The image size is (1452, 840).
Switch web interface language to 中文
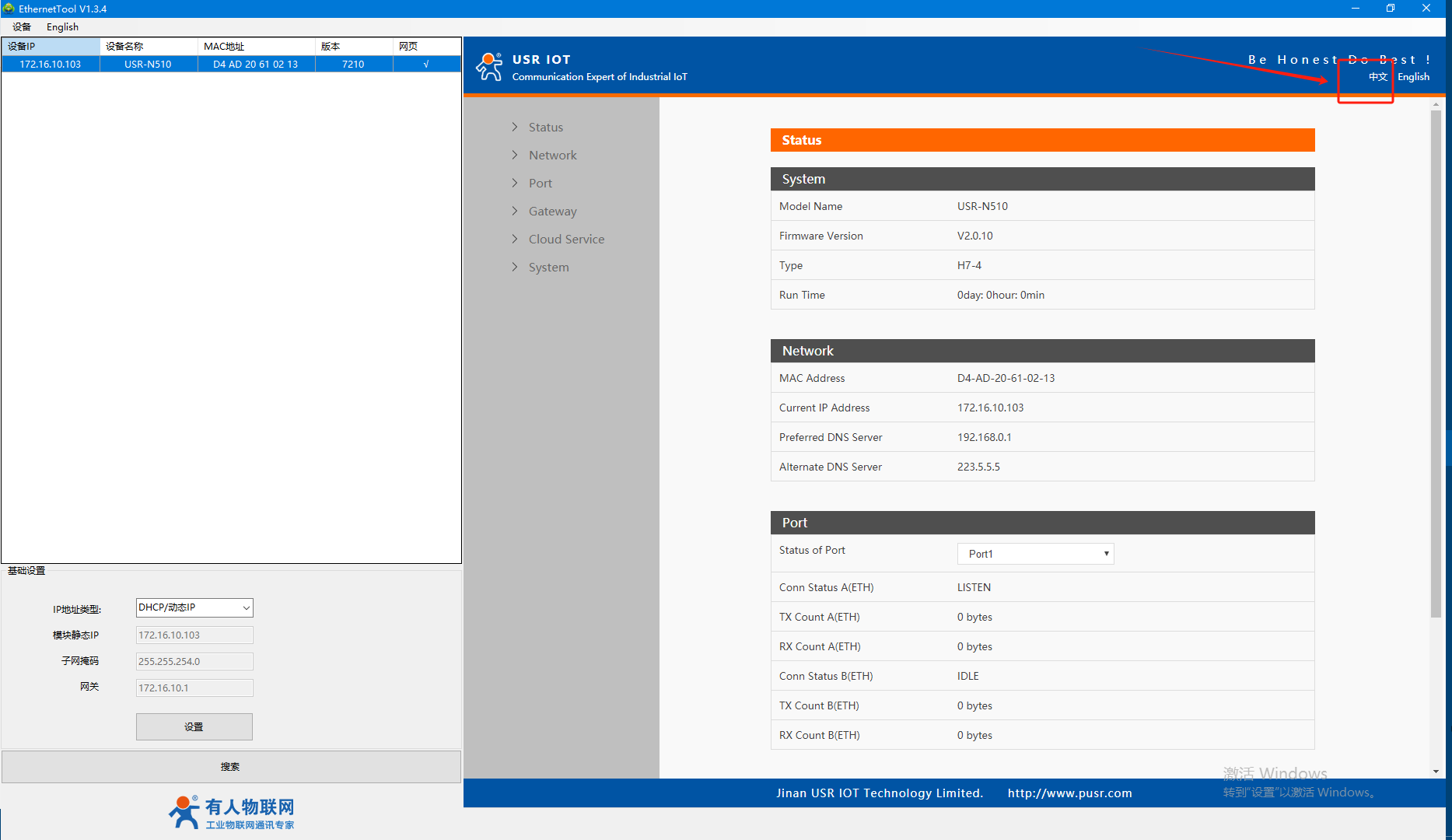(1377, 77)
